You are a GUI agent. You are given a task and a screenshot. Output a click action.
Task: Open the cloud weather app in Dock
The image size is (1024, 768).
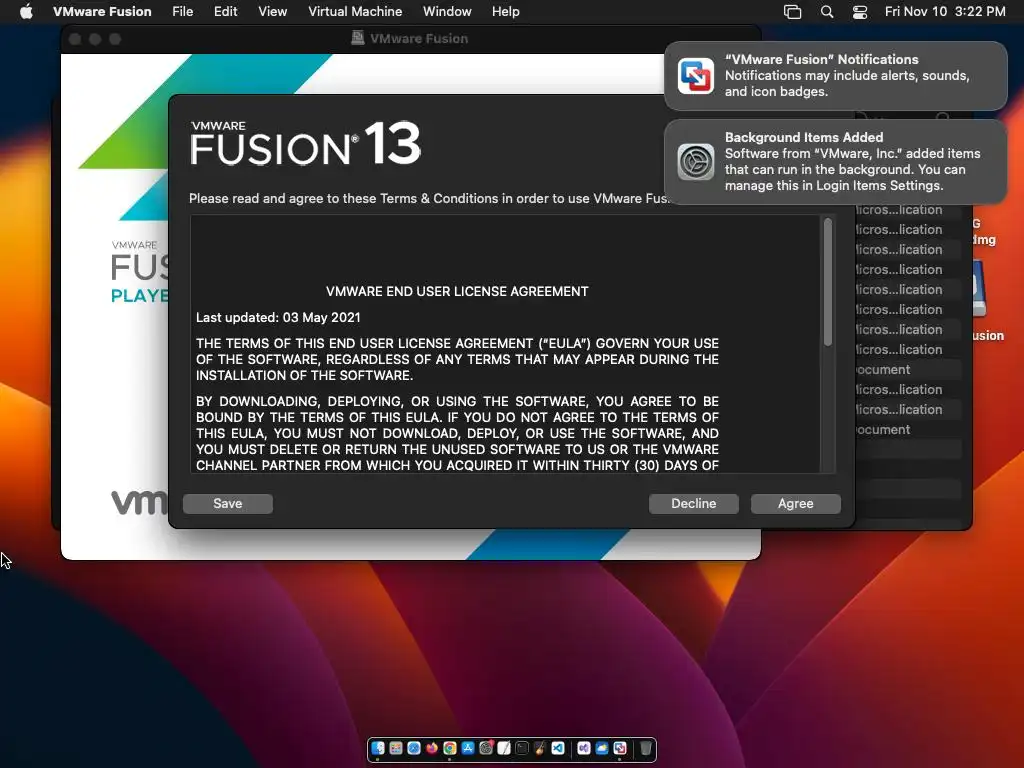pyautogui.click(x=602, y=748)
